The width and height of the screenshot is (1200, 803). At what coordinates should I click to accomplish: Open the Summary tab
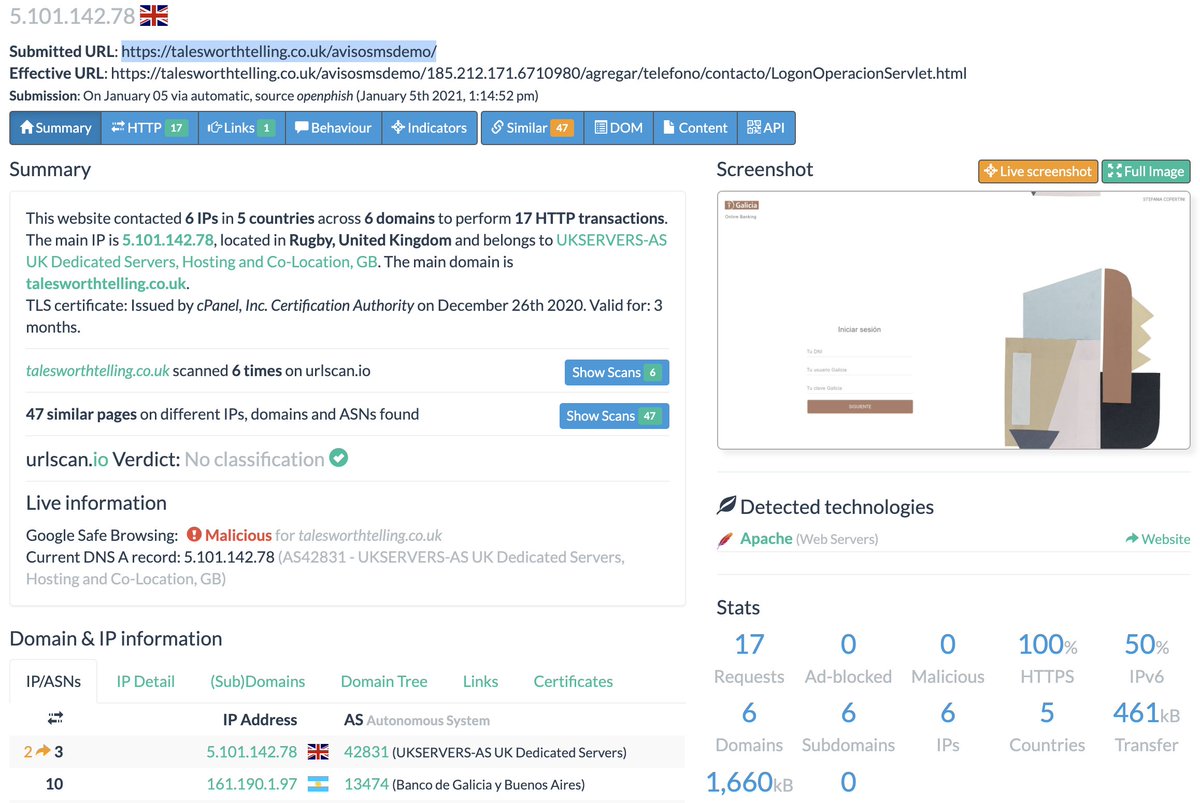pyautogui.click(x=55, y=128)
